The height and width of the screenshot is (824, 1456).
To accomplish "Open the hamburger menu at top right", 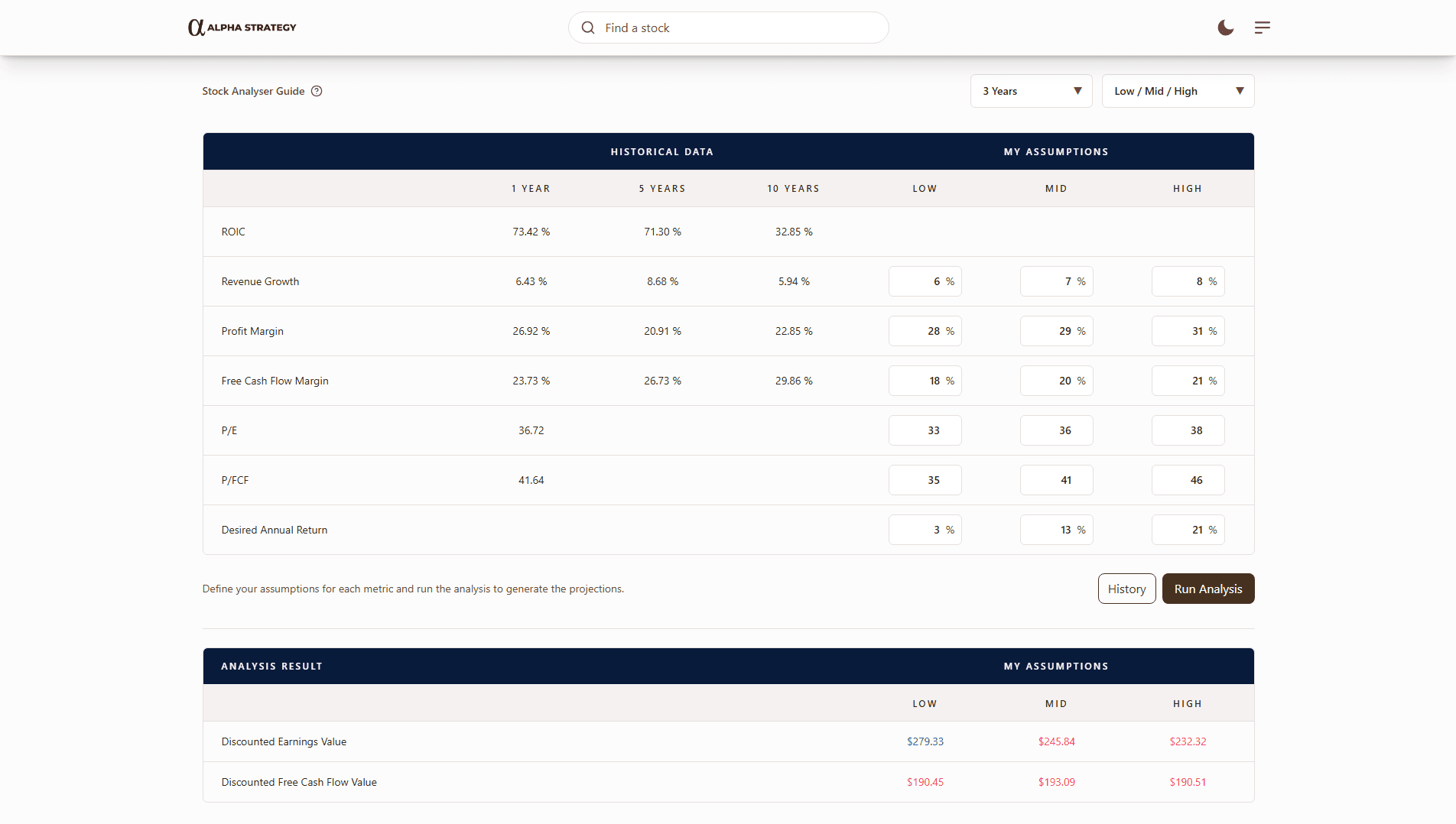I will 1263,28.
